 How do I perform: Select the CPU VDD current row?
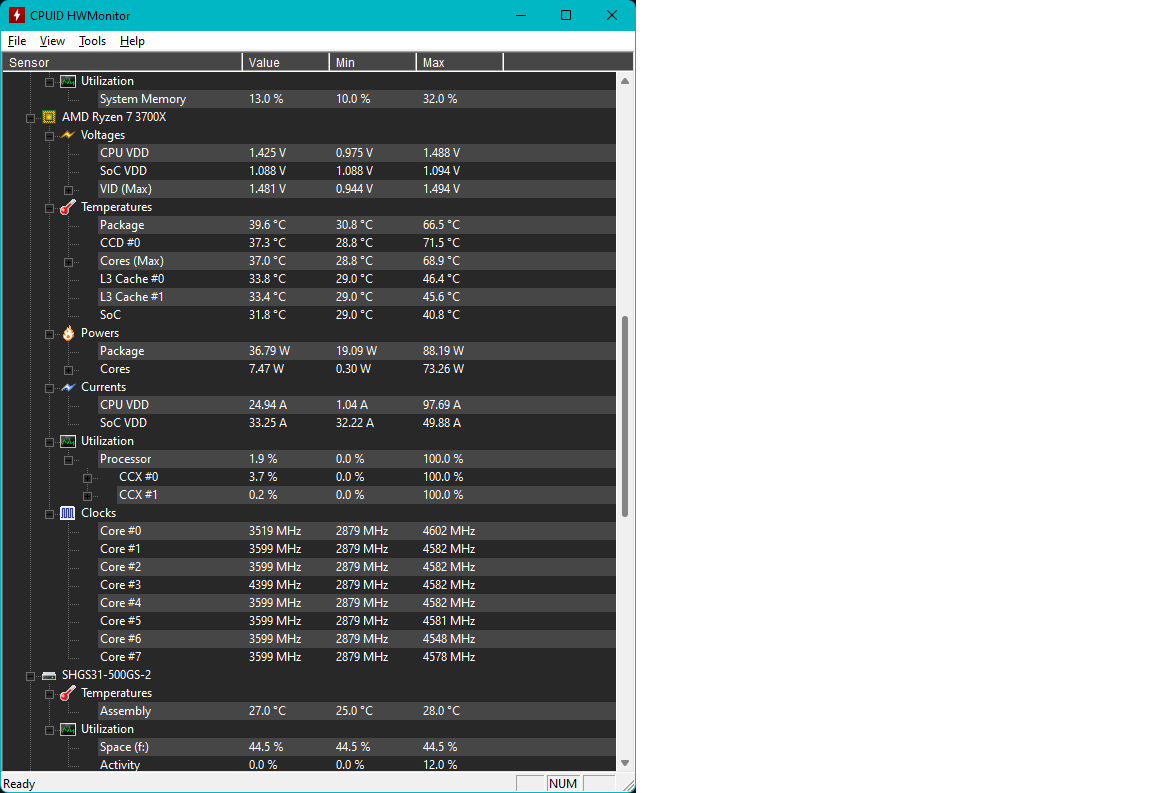pyautogui.click(x=356, y=405)
